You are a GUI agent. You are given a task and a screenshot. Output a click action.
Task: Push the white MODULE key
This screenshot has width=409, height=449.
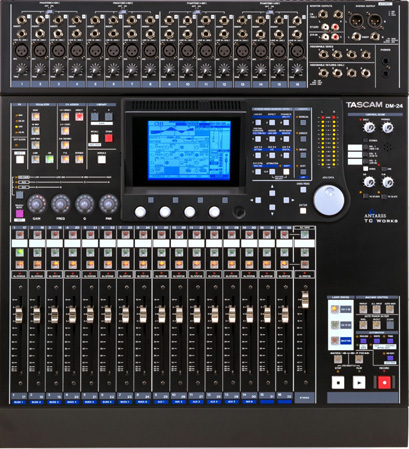102,159
